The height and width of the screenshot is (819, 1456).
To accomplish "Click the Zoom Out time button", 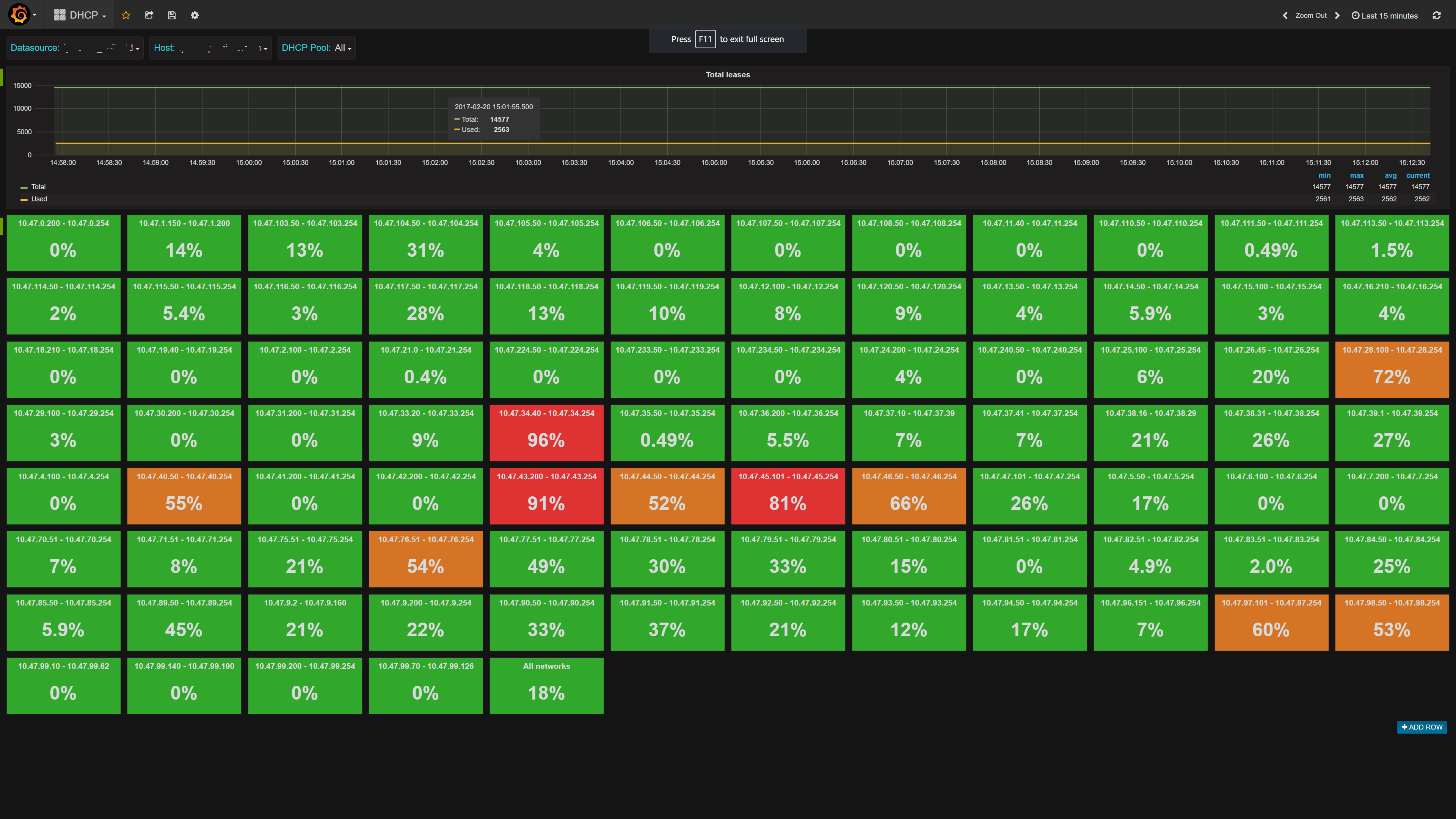I will 1310,15.
